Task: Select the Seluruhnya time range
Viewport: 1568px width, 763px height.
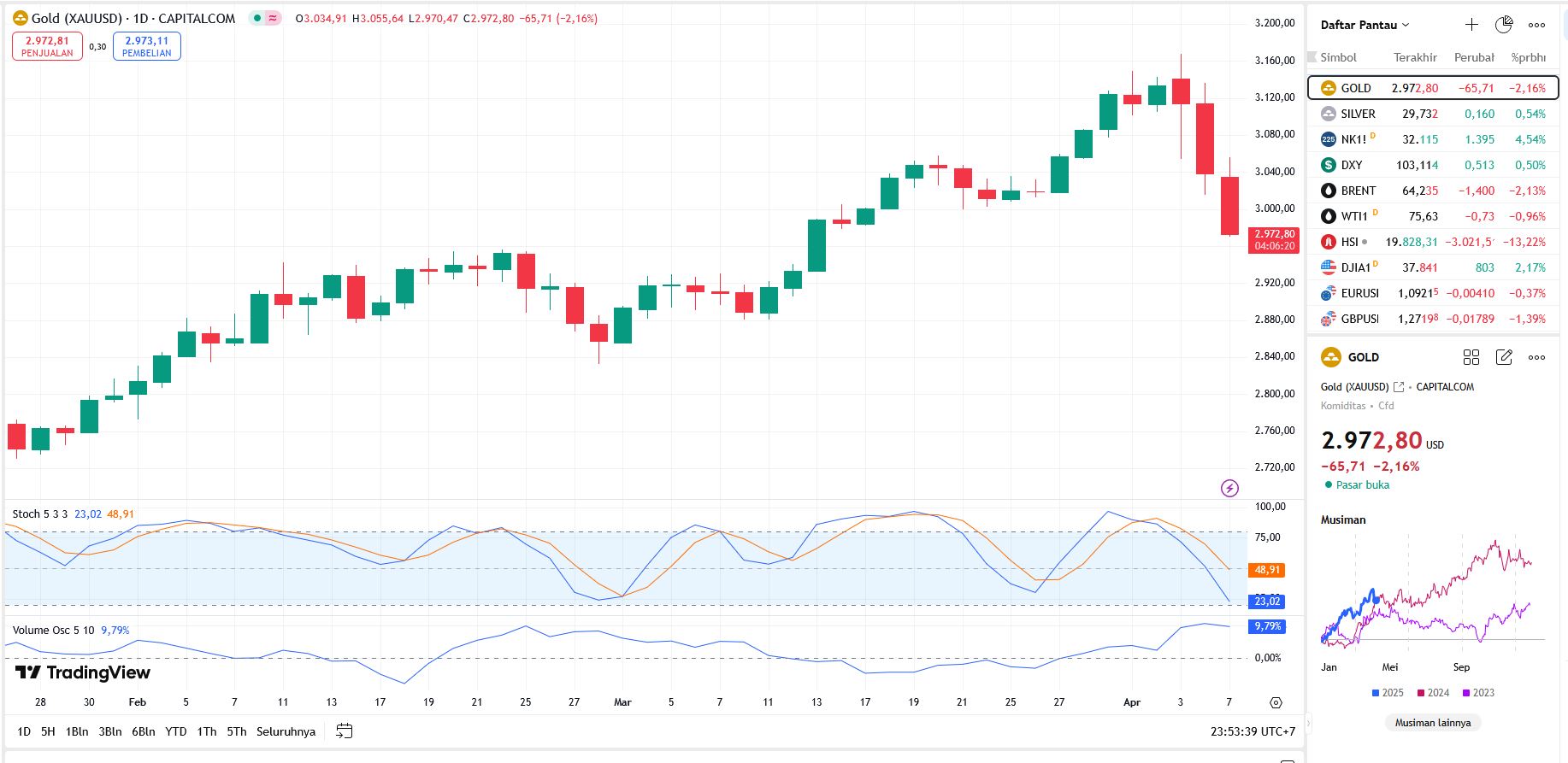Action: point(286,731)
